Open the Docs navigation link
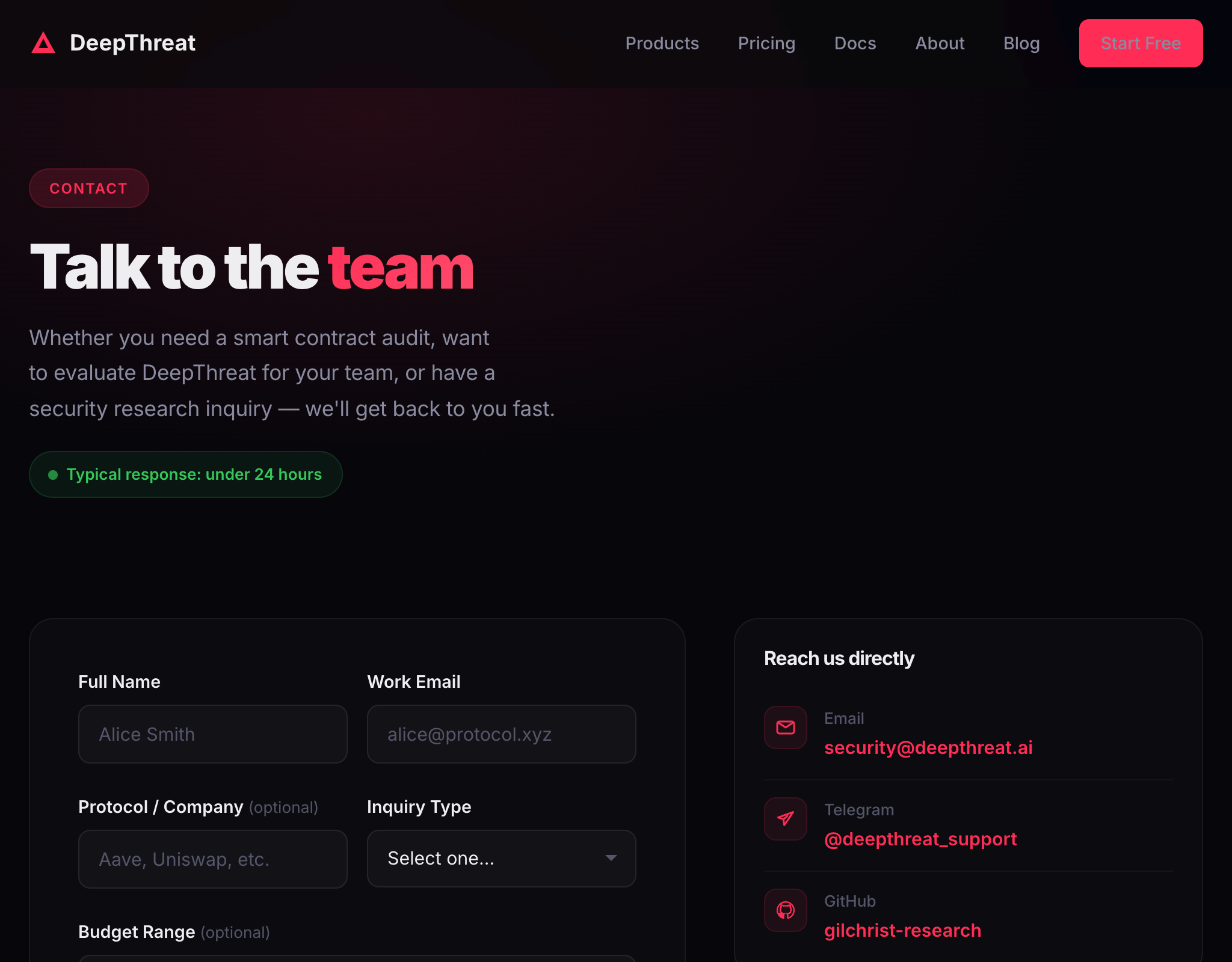This screenshot has height=962, width=1232. (855, 43)
